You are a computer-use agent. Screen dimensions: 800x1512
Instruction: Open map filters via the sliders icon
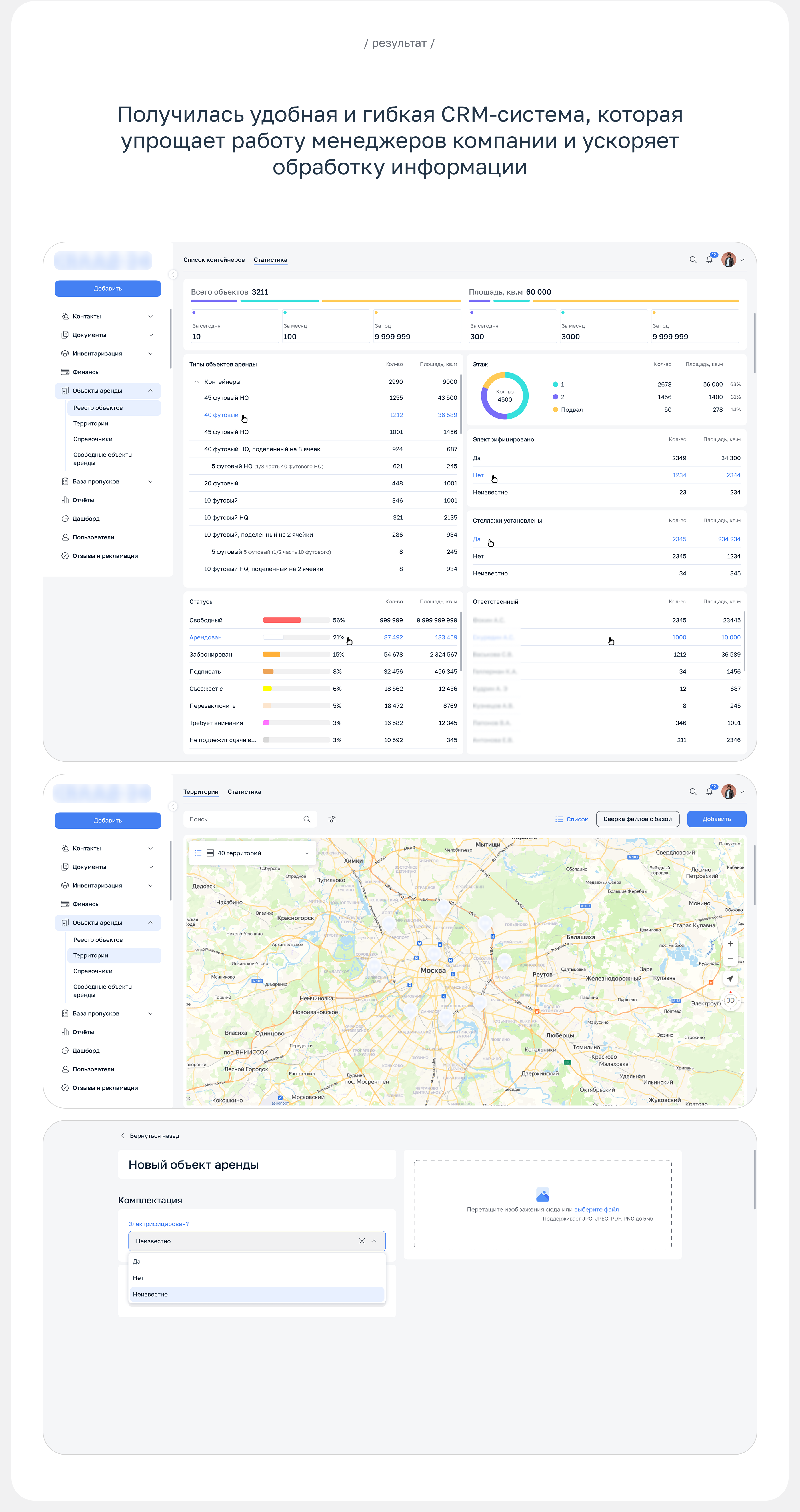[333, 819]
